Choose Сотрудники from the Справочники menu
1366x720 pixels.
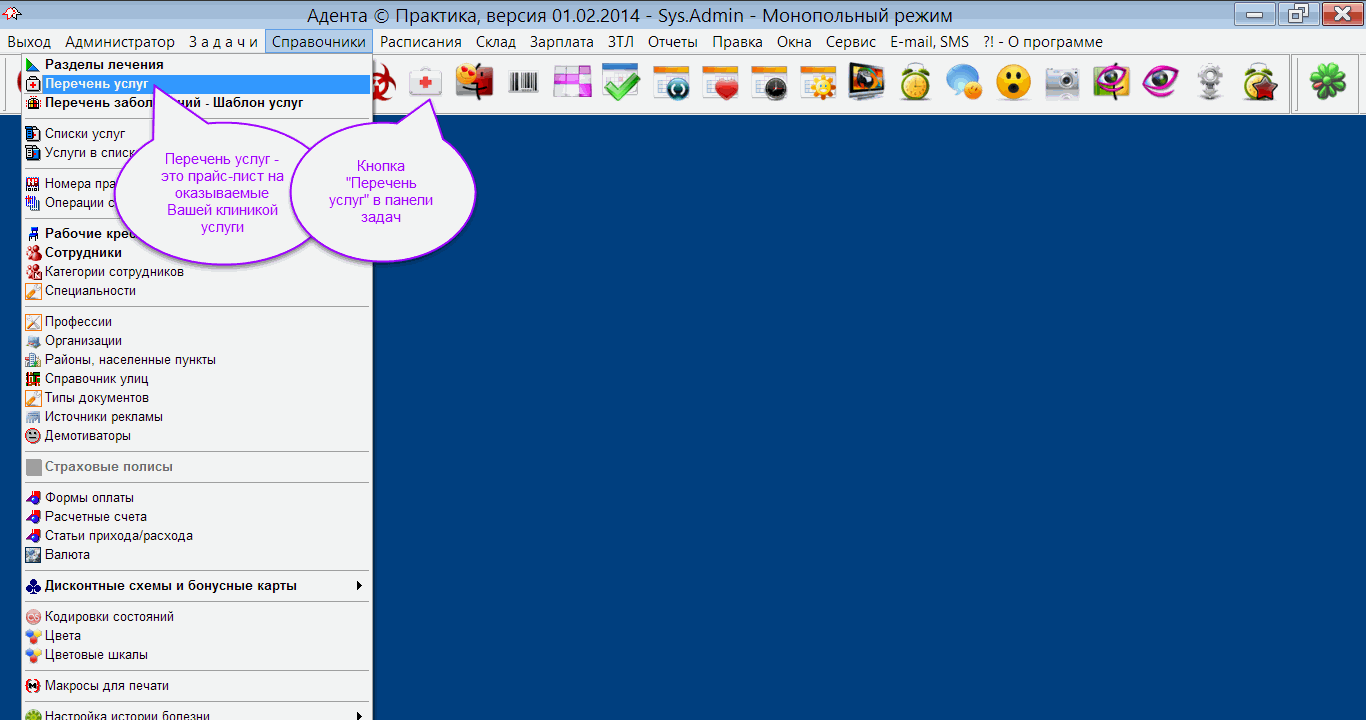point(83,253)
